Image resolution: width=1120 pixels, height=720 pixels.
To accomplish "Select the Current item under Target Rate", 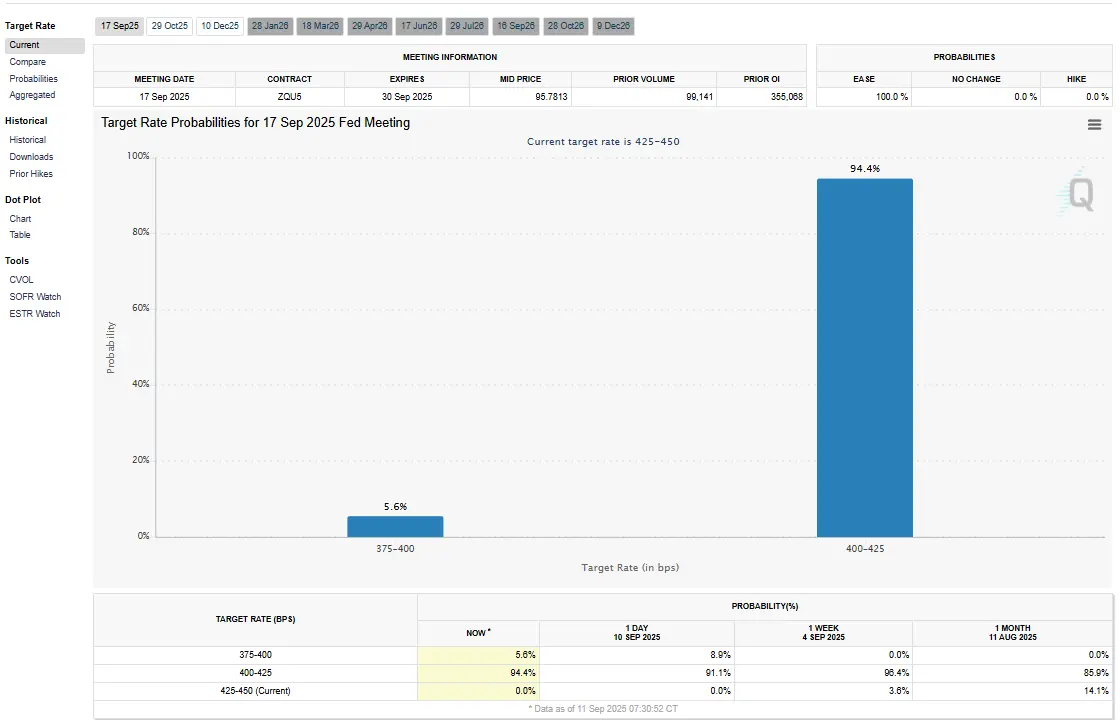I will [25, 45].
